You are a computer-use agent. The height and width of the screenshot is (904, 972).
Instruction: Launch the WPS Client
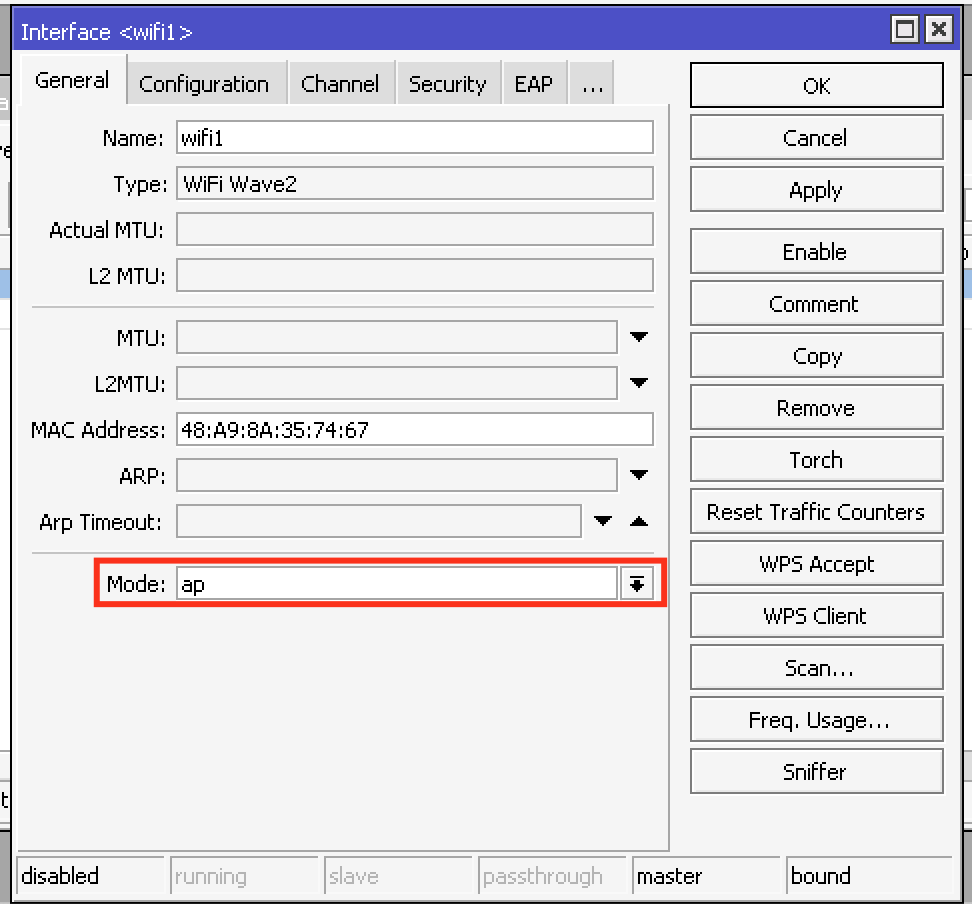pos(816,615)
